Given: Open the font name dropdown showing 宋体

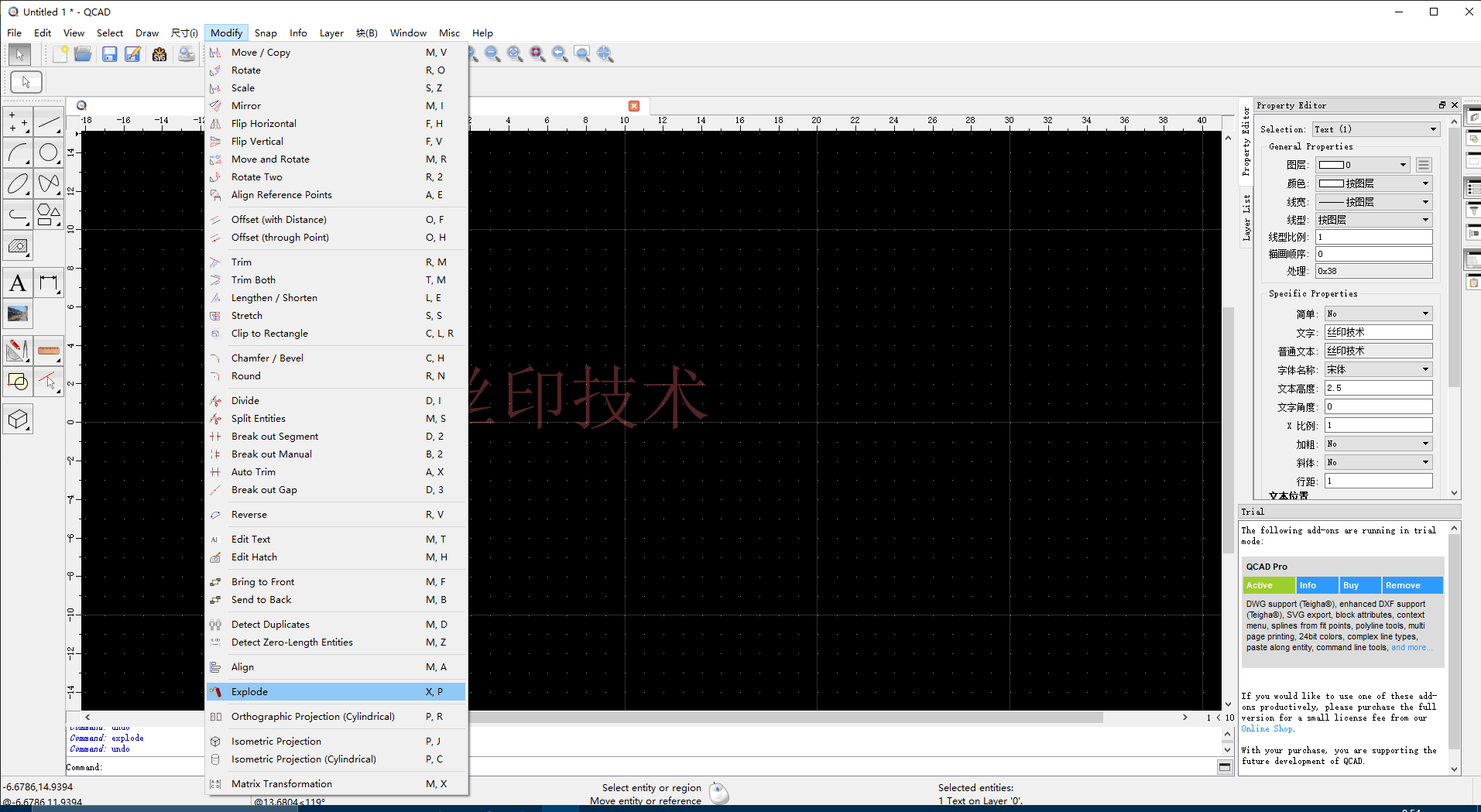Looking at the screenshot, I should pos(1377,369).
